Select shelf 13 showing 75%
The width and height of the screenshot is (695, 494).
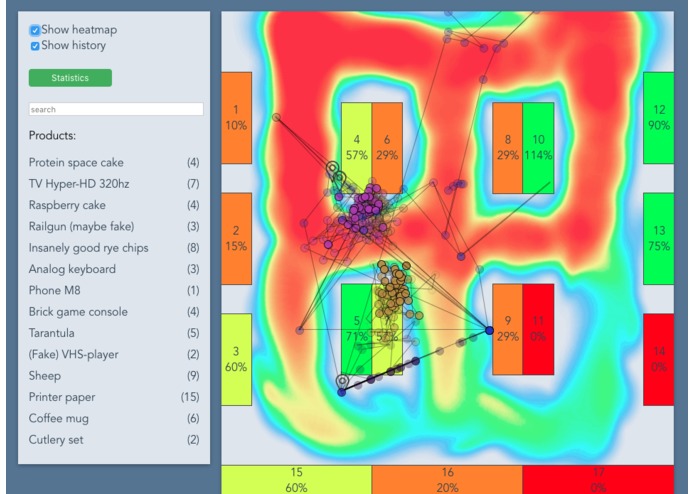pos(659,238)
